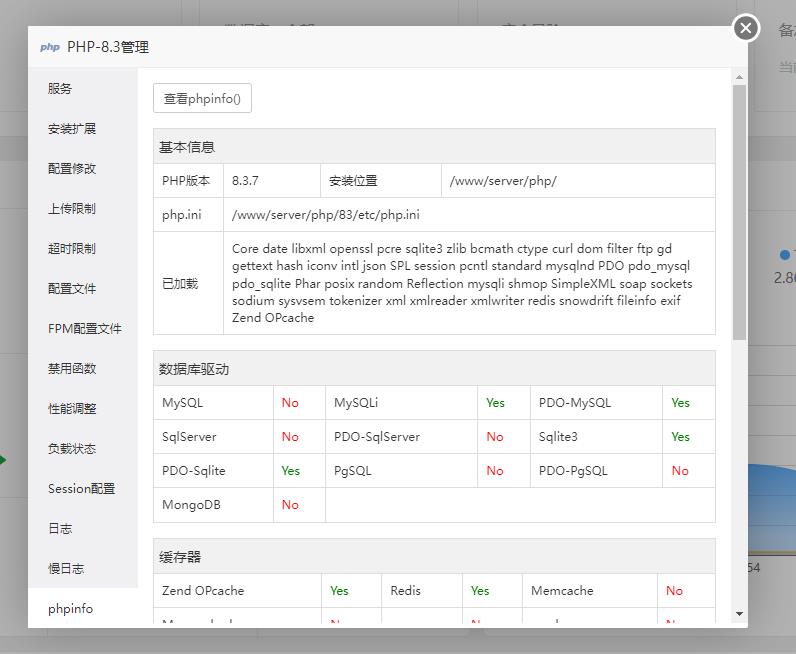Click scrollbar up arrow

tap(739, 77)
